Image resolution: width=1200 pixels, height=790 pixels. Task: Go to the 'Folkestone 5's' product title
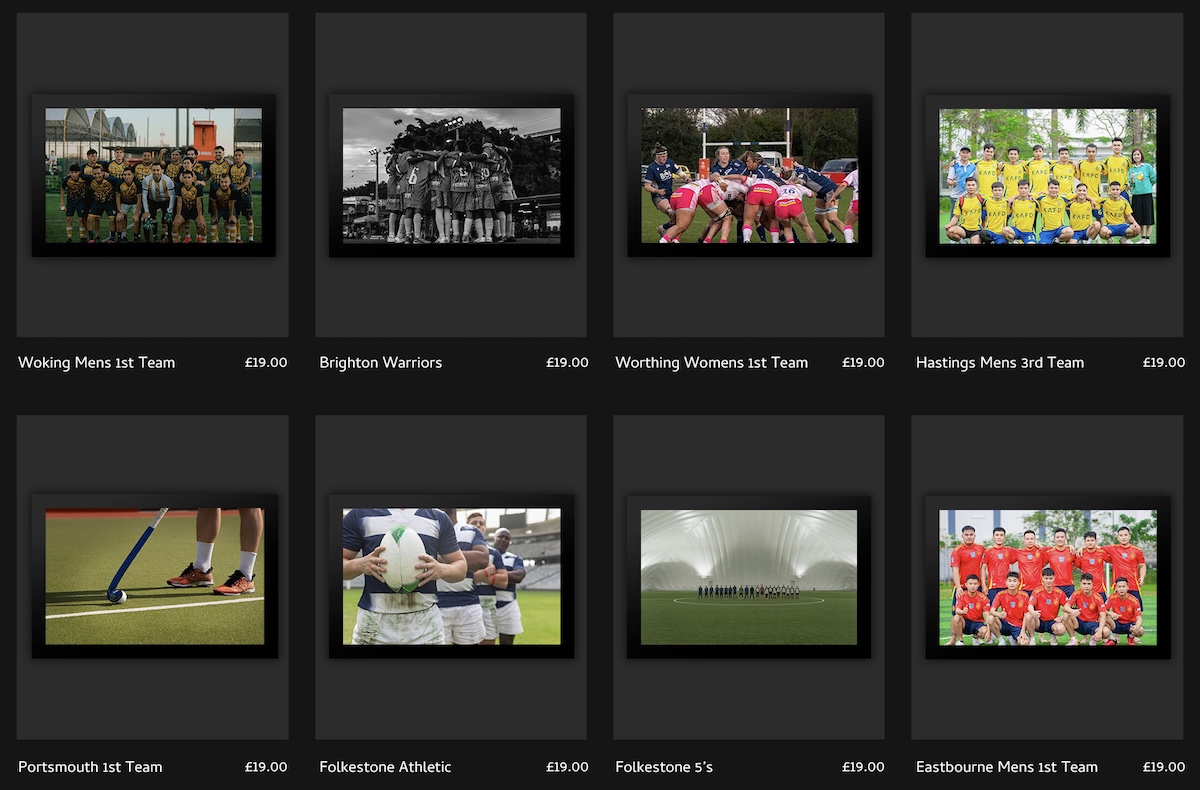(x=664, y=767)
